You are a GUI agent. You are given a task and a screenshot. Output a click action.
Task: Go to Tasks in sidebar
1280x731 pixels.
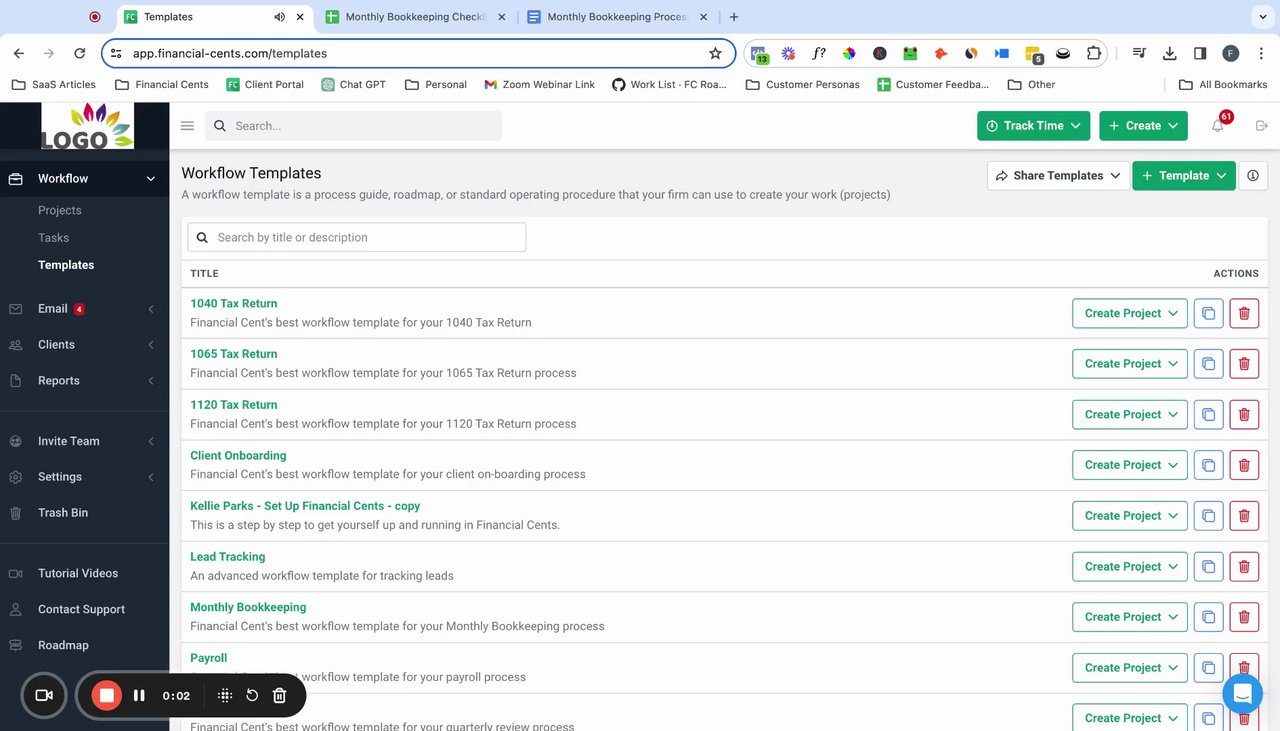(x=54, y=238)
